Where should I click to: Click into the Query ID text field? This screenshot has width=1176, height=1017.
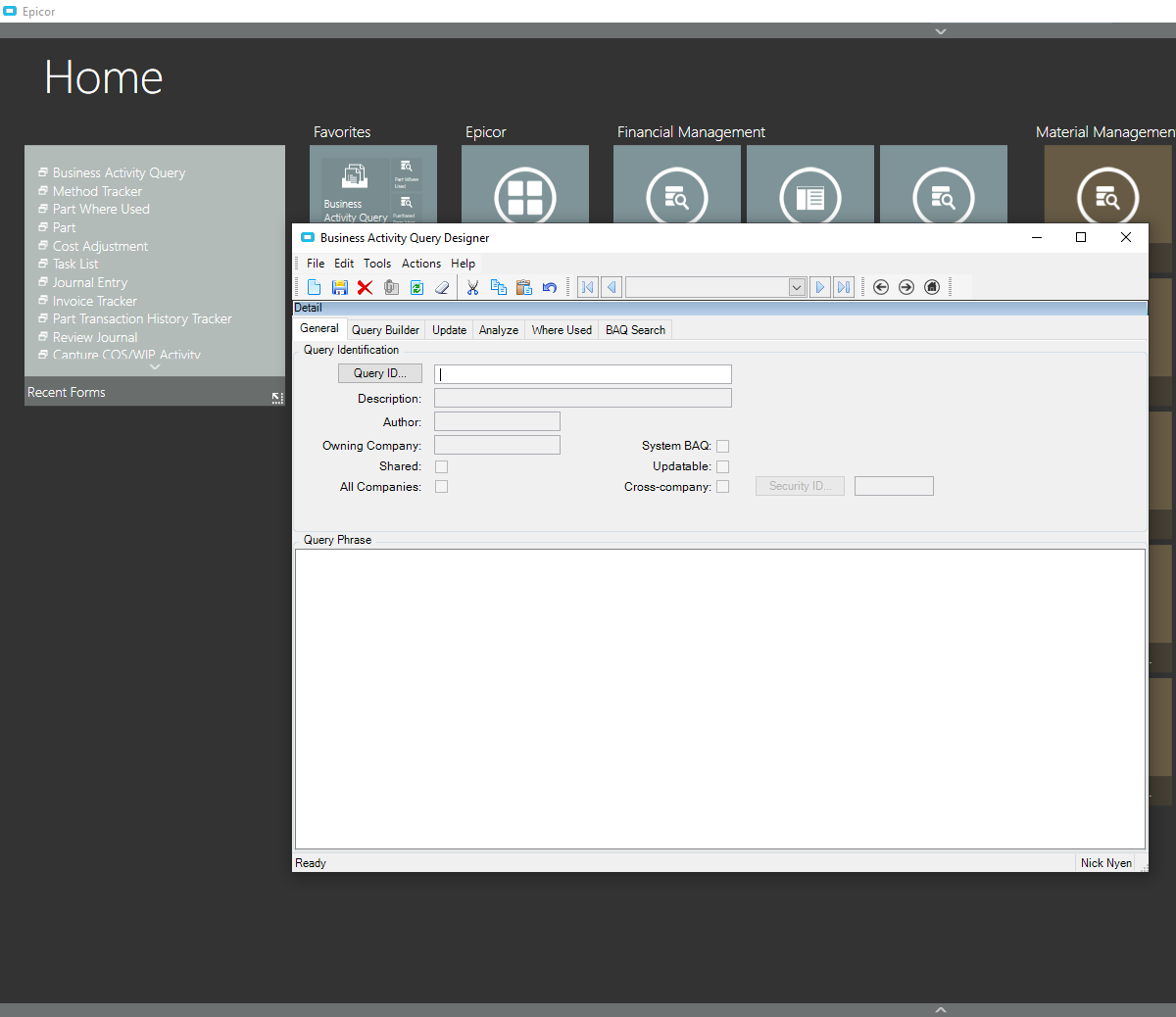pyautogui.click(x=582, y=374)
